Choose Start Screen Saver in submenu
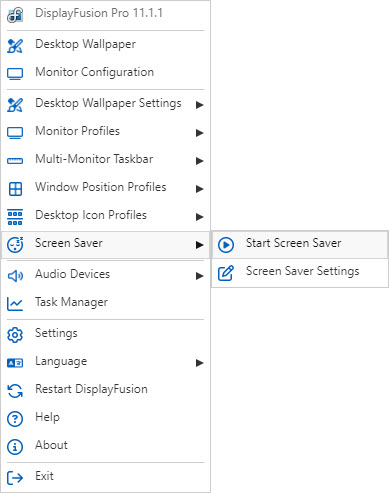This screenshot has height=493, width=389. [300, 245]
